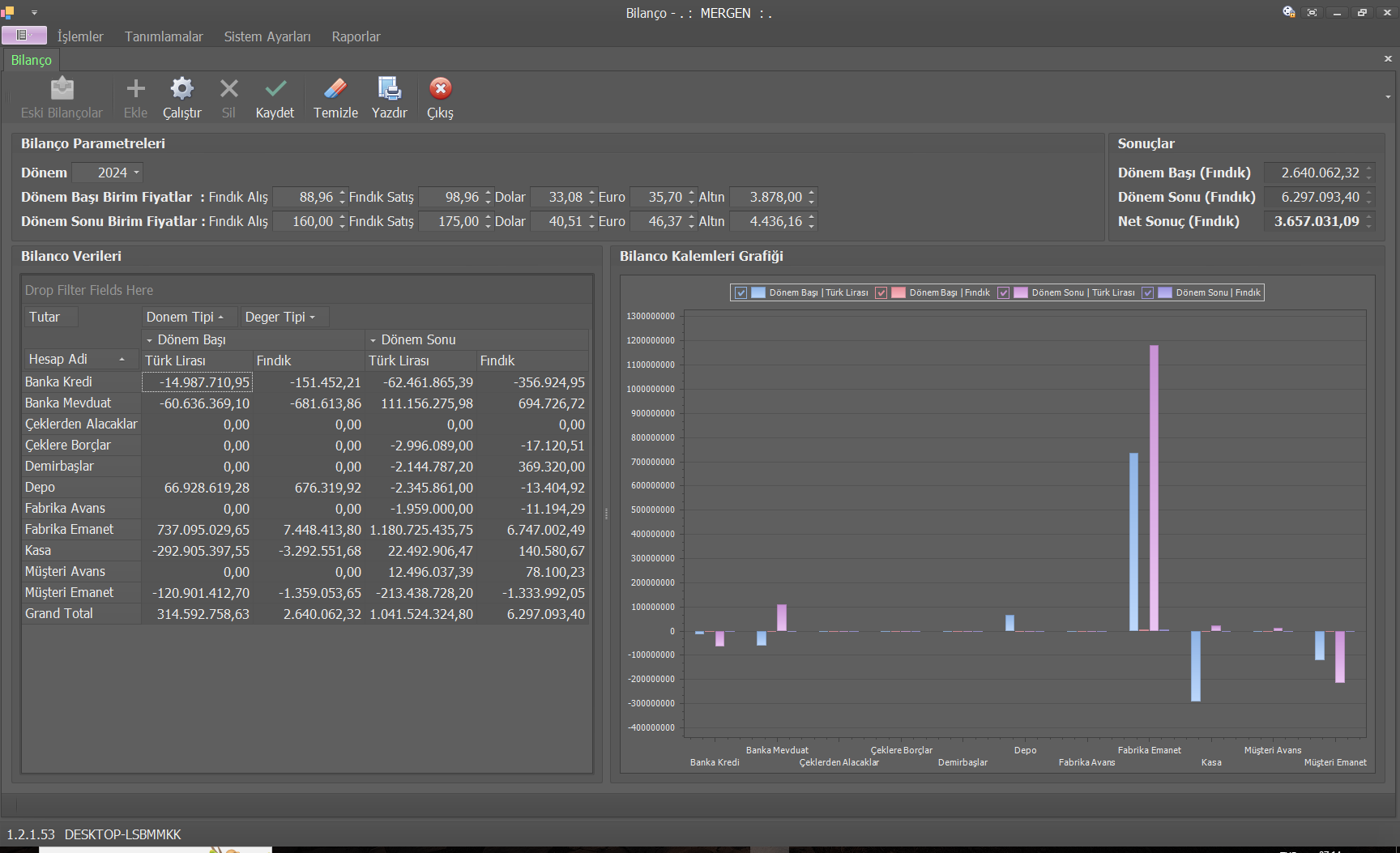
Task: Open the Raporlar menu
Action: tap(356, 36)
